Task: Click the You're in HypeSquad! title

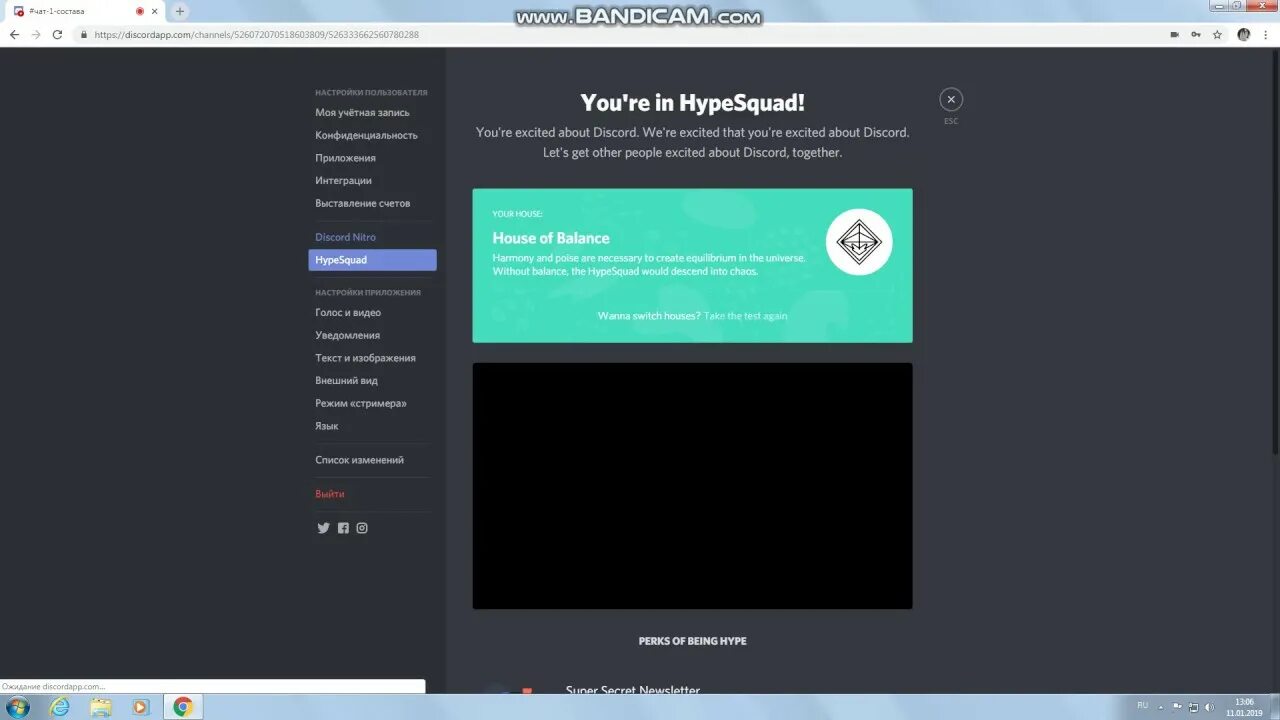Action: [x=692, y=103]
